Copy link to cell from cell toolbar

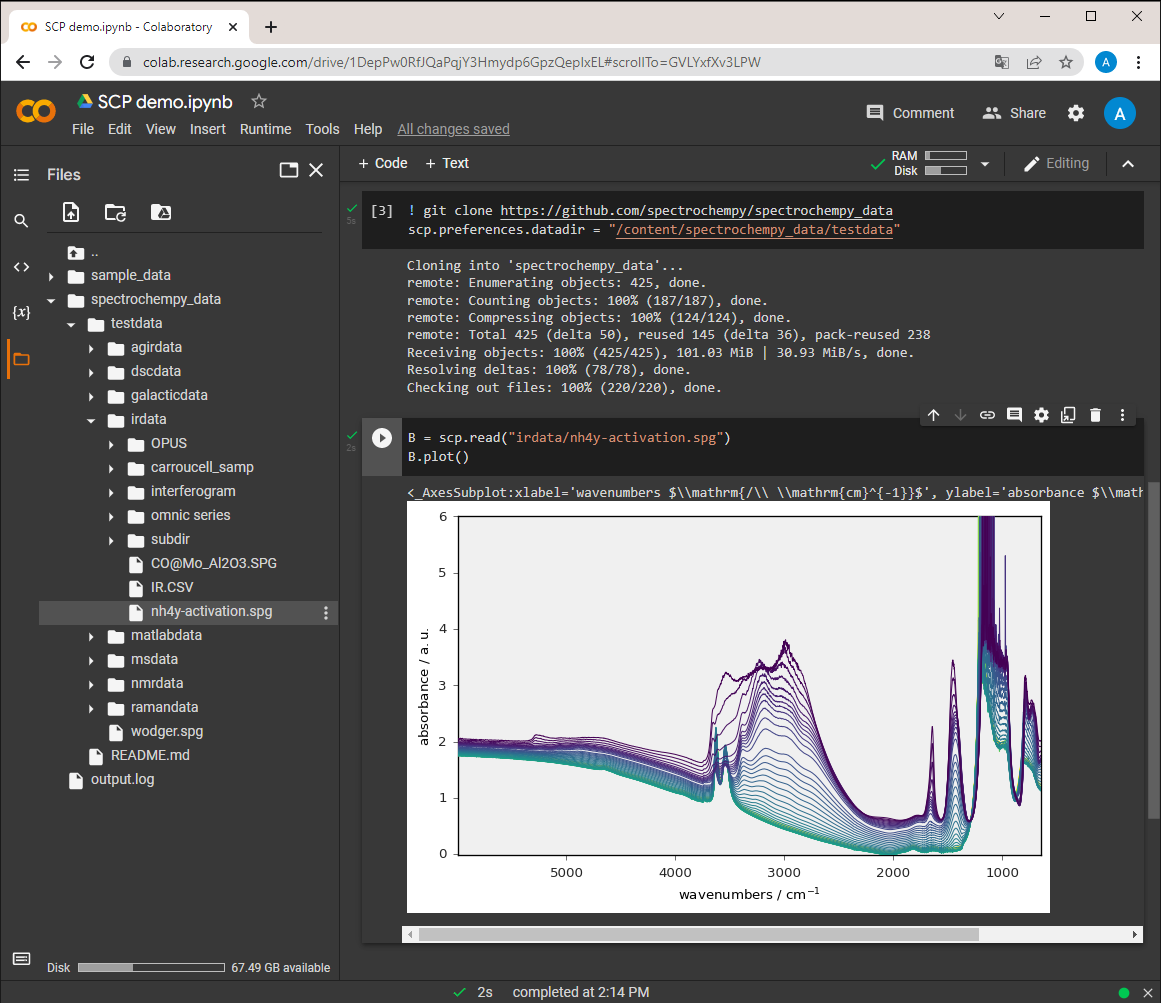(987, 415)
